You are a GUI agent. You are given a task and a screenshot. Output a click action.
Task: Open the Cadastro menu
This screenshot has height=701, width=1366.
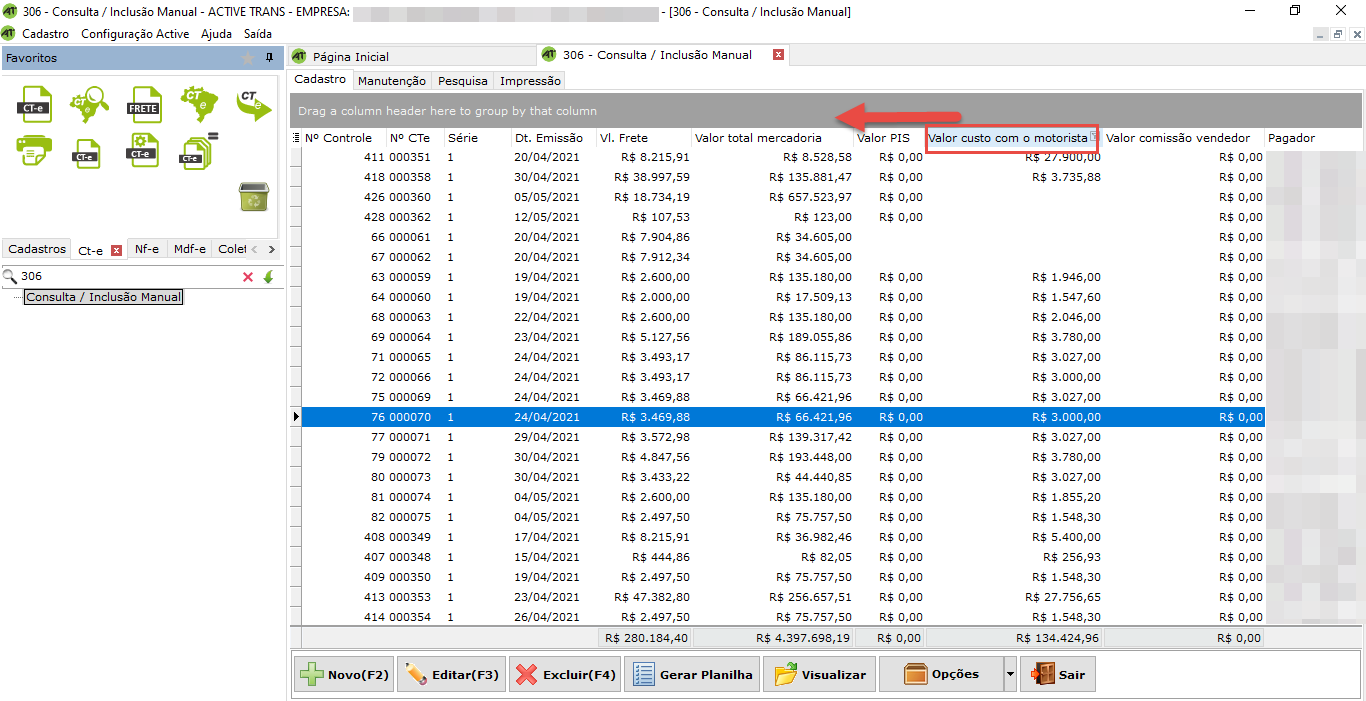point(46,33)
